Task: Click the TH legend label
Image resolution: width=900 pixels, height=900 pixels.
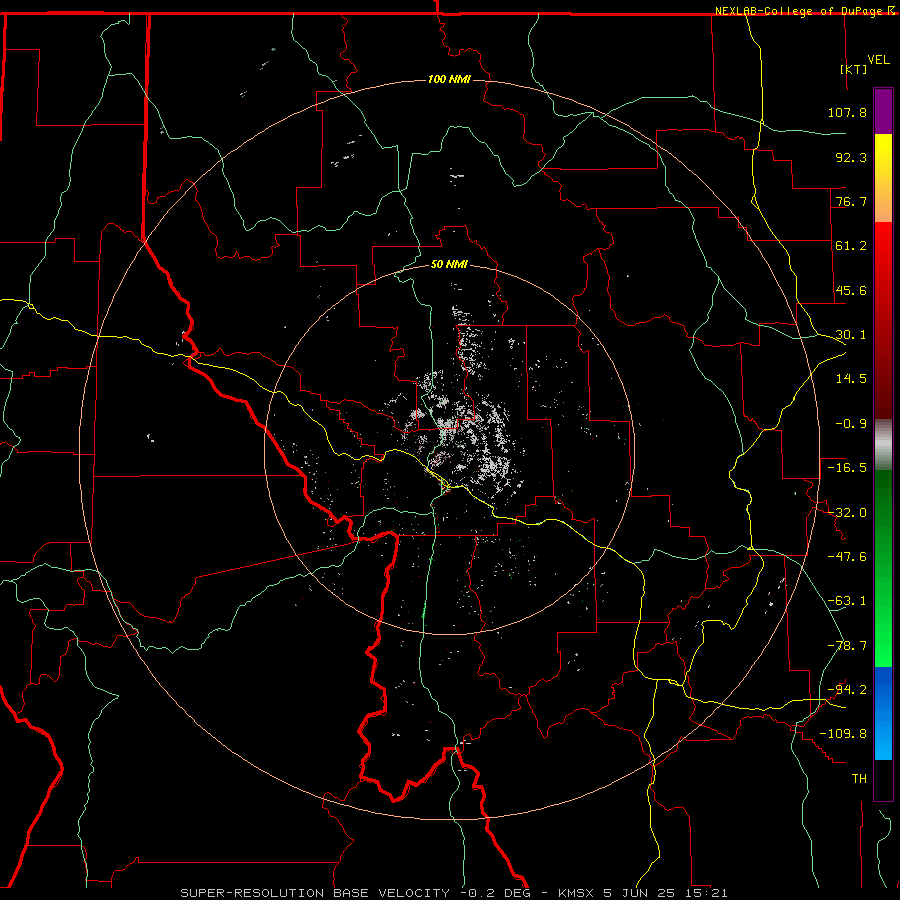Action: (859, 778)
